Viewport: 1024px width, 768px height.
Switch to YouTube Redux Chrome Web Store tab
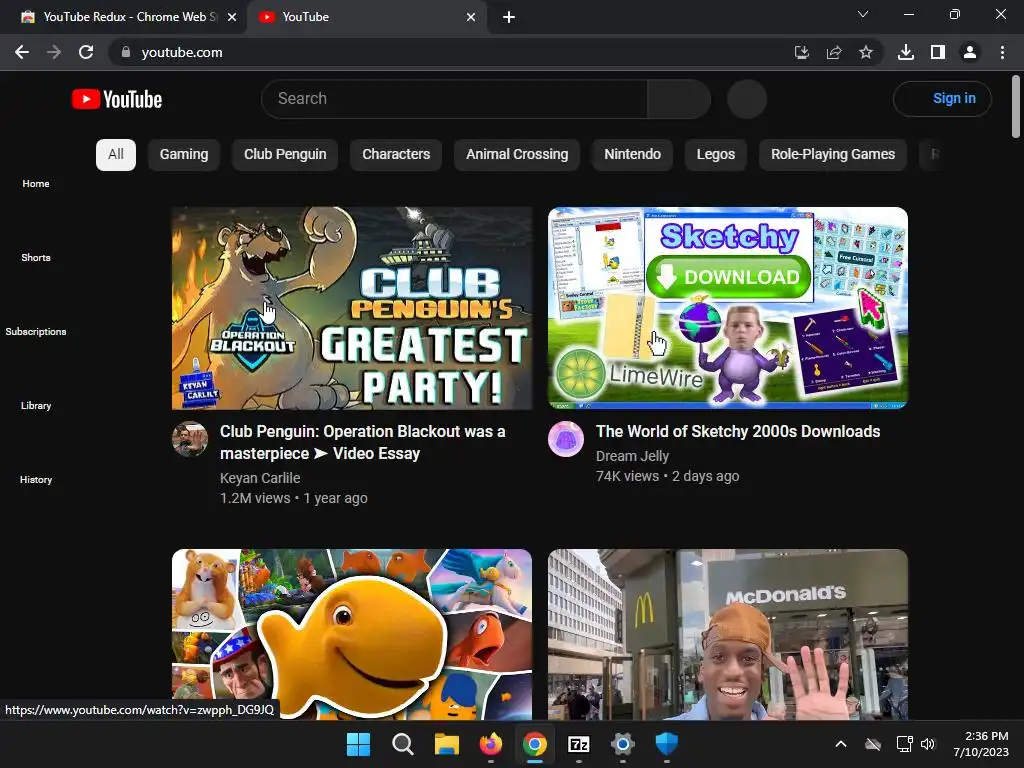click(x=123, y=17)
